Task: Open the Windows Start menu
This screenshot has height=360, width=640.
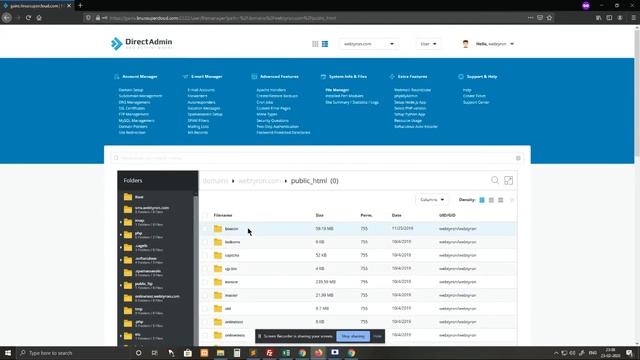Action: pos(8,353)
